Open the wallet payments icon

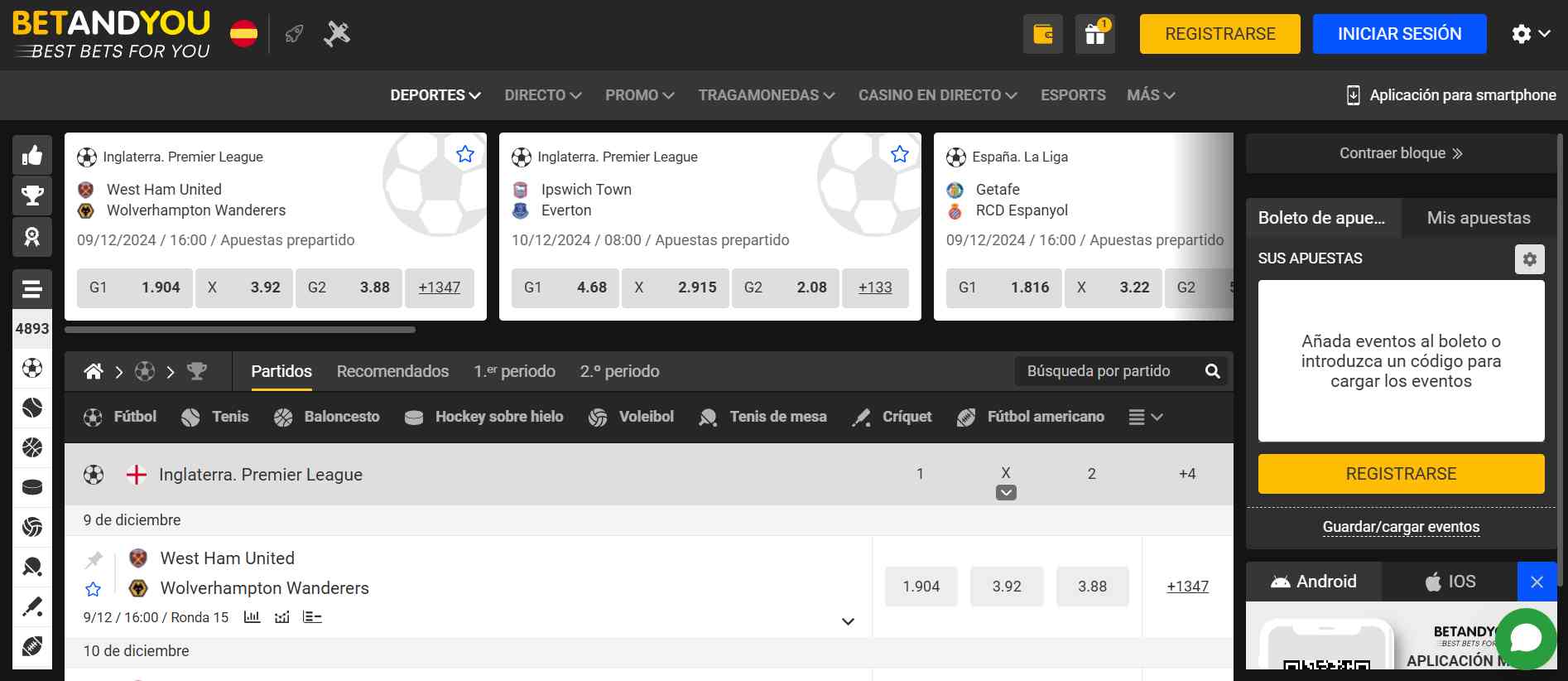point(1043,34)
